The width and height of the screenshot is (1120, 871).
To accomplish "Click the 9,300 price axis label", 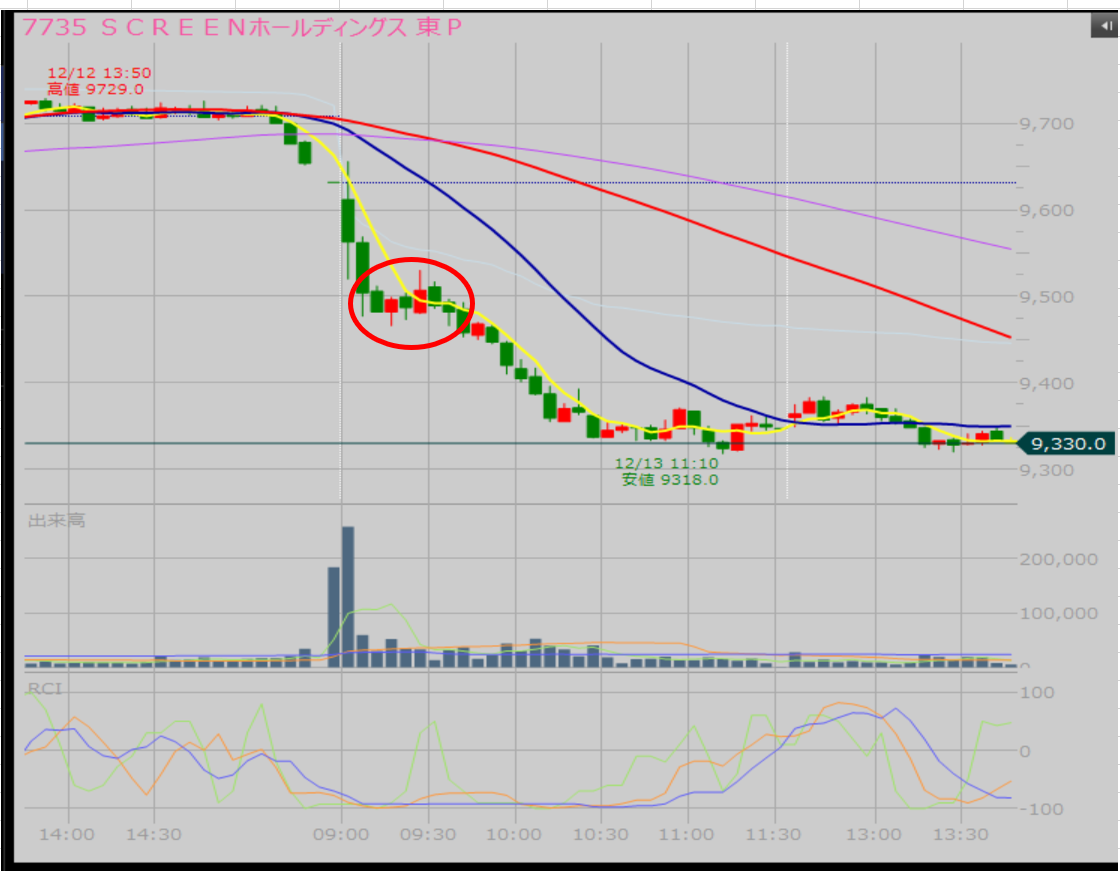I will click(x=1046, y=470).
